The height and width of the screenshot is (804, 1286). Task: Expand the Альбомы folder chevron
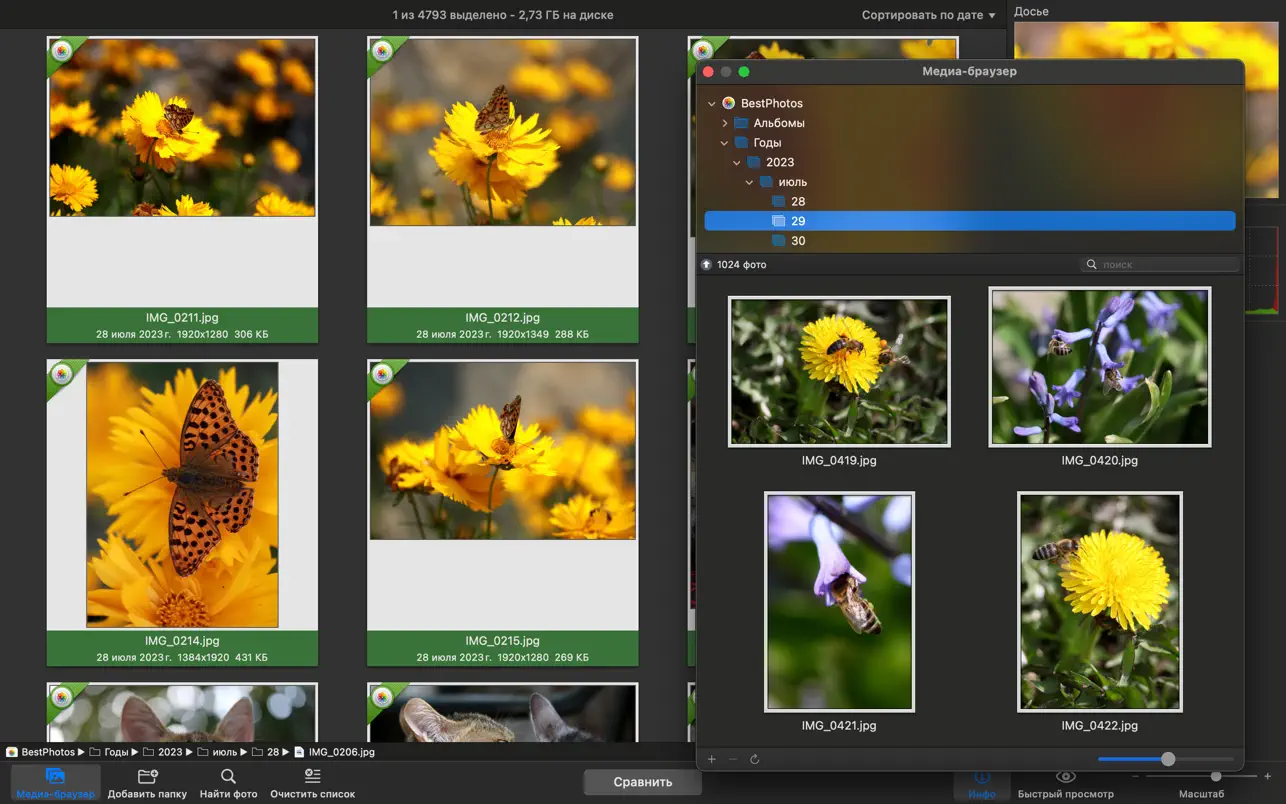tap(725, 123)
